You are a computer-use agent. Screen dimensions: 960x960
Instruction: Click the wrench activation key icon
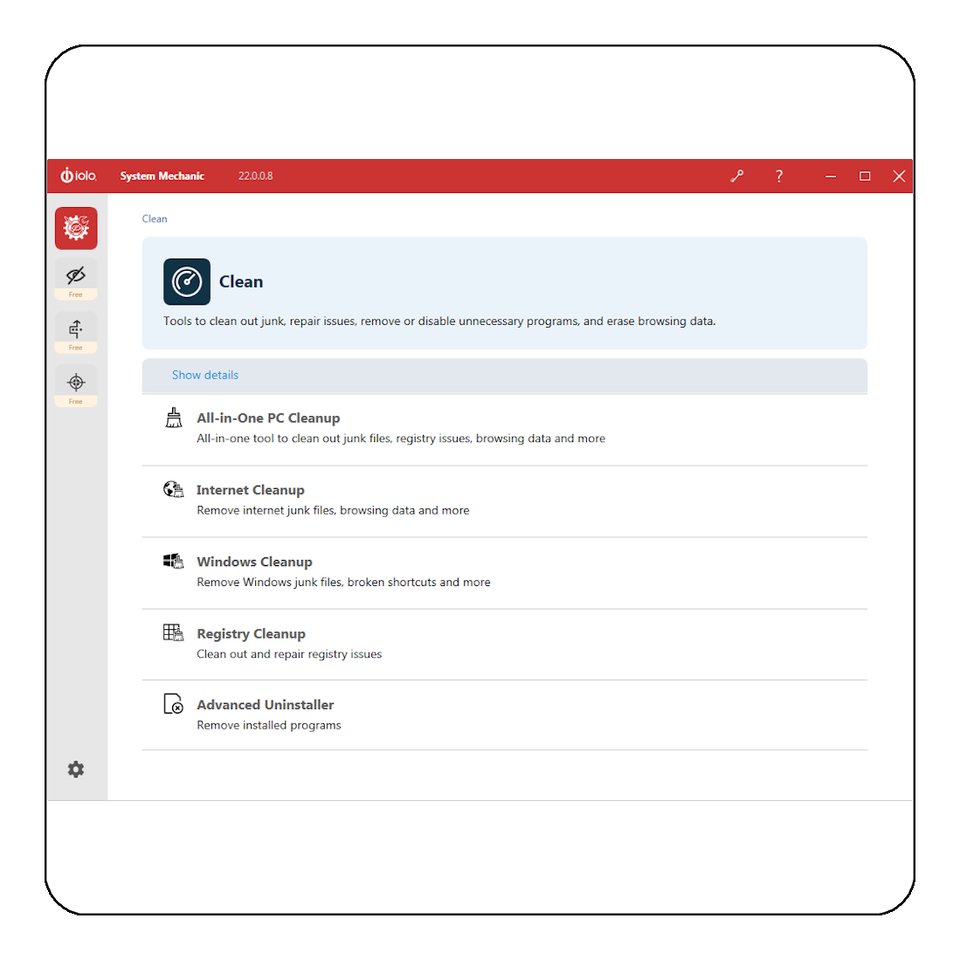pyautogui.click(x=737, y=176)
